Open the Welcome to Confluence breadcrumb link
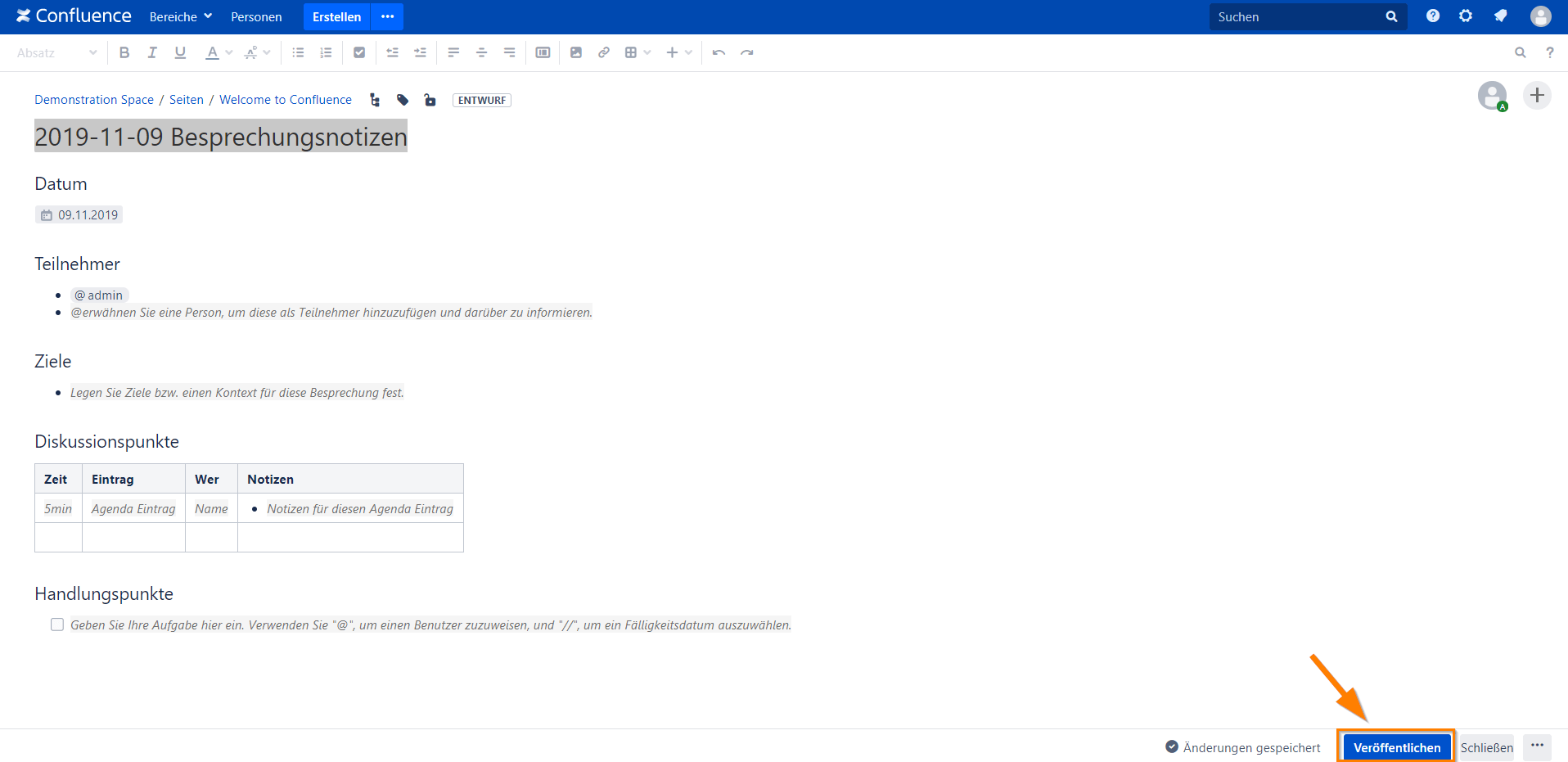1568x762 pixels. pyautogui.click(x=285, y=99)
